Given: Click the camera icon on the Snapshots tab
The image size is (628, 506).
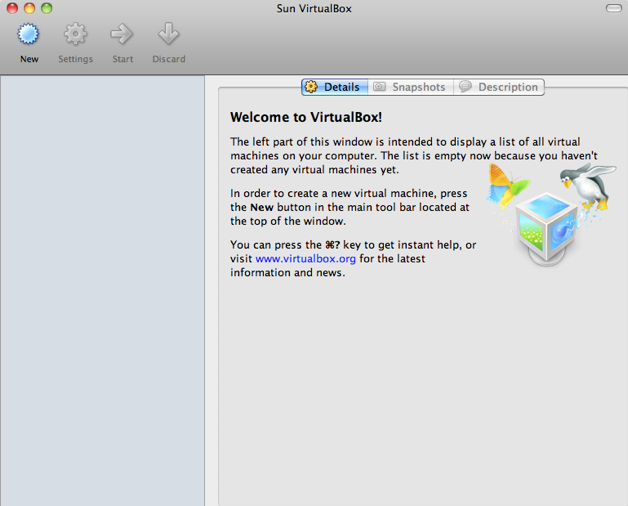Looking at the screenshot, I should (x=380, y=87).
